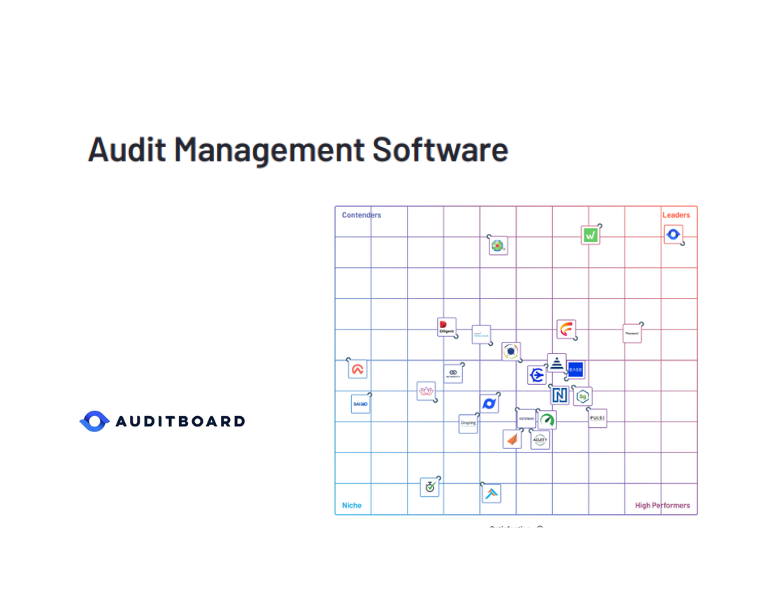Select the EASE blue logo tile
Image resolution: width=766 pixels, height=600 pixels.
(x=575, y=369)
